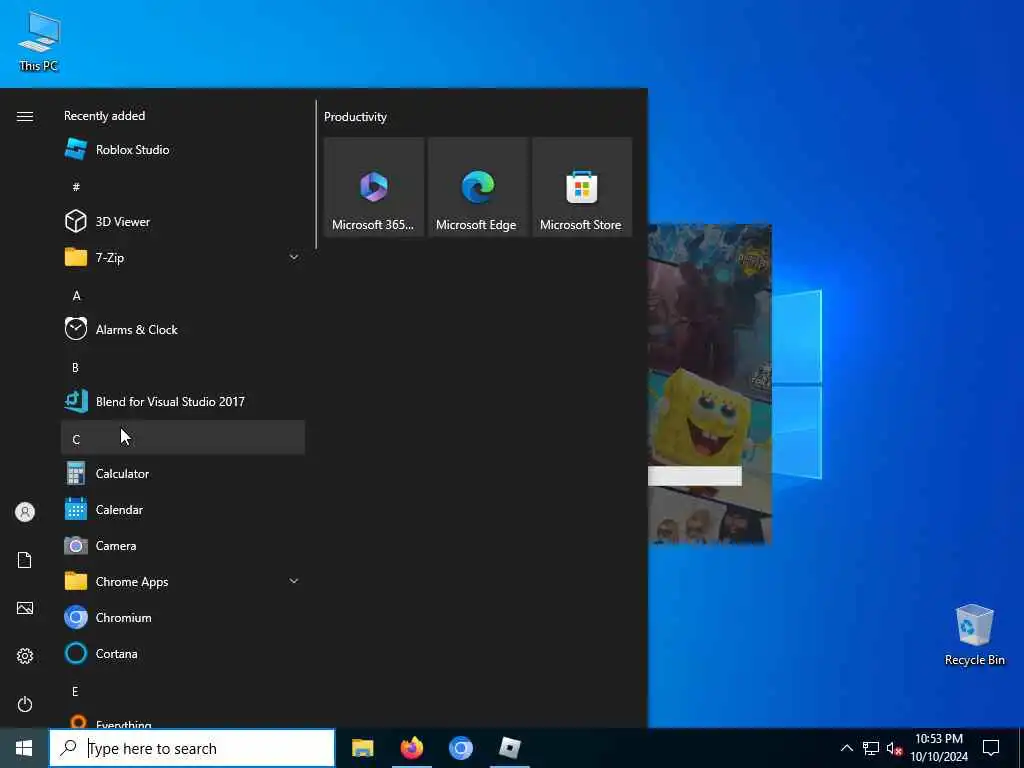
Task: Switch to Chromium on taskbar
Action: pyautogui.click(x=460, y=748)
